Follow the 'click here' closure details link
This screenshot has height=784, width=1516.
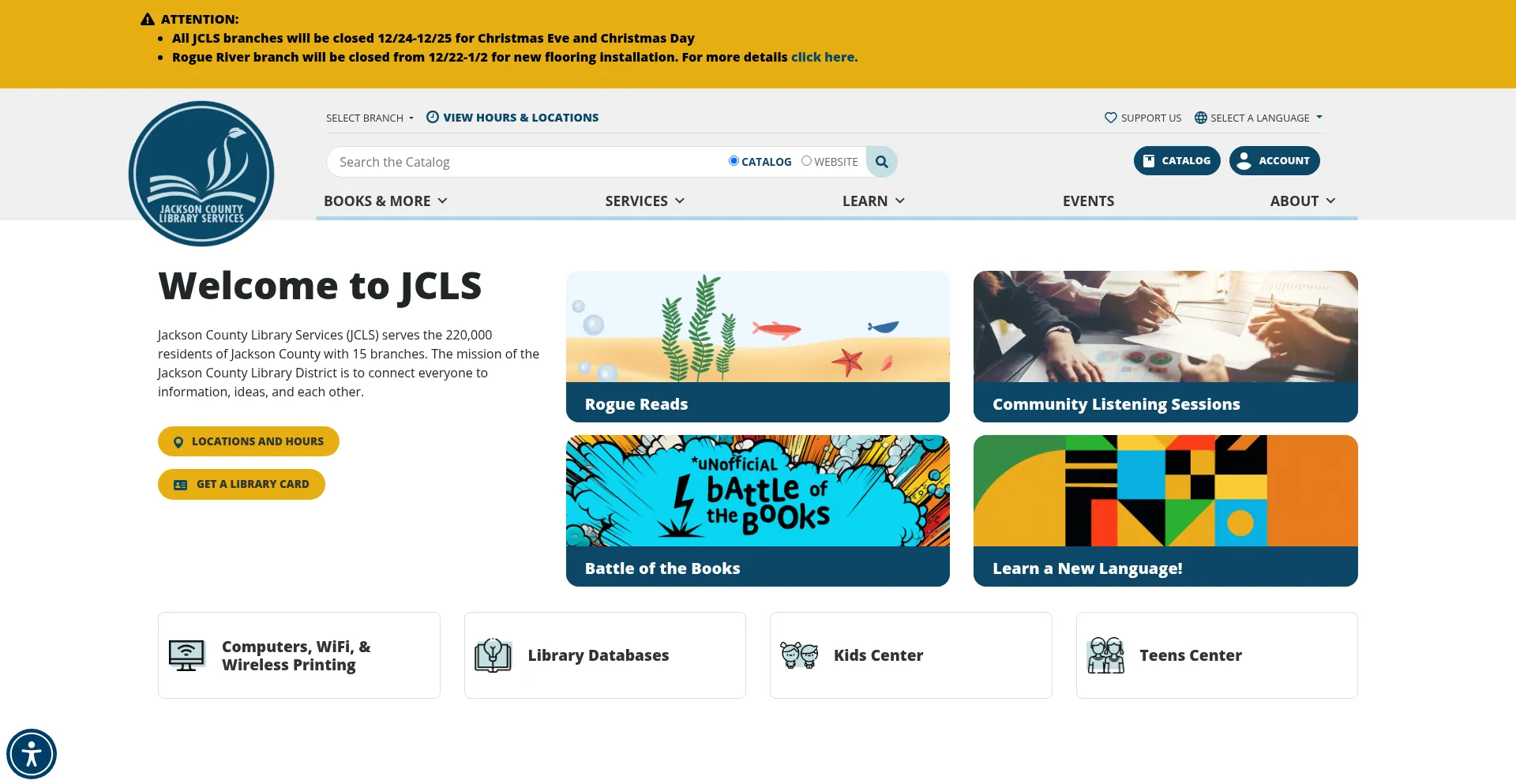tap(824, 56)
